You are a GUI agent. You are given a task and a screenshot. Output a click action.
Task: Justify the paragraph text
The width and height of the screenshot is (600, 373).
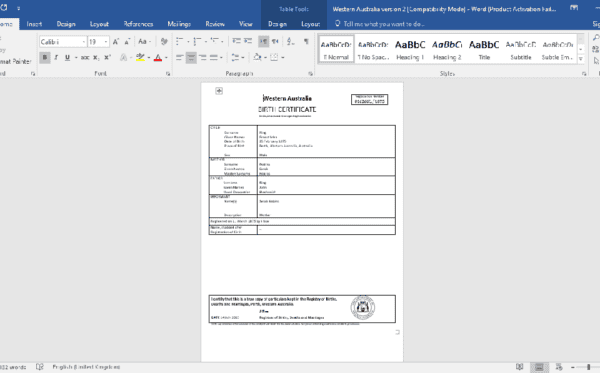pyautogui.click(x=214, y=57)
